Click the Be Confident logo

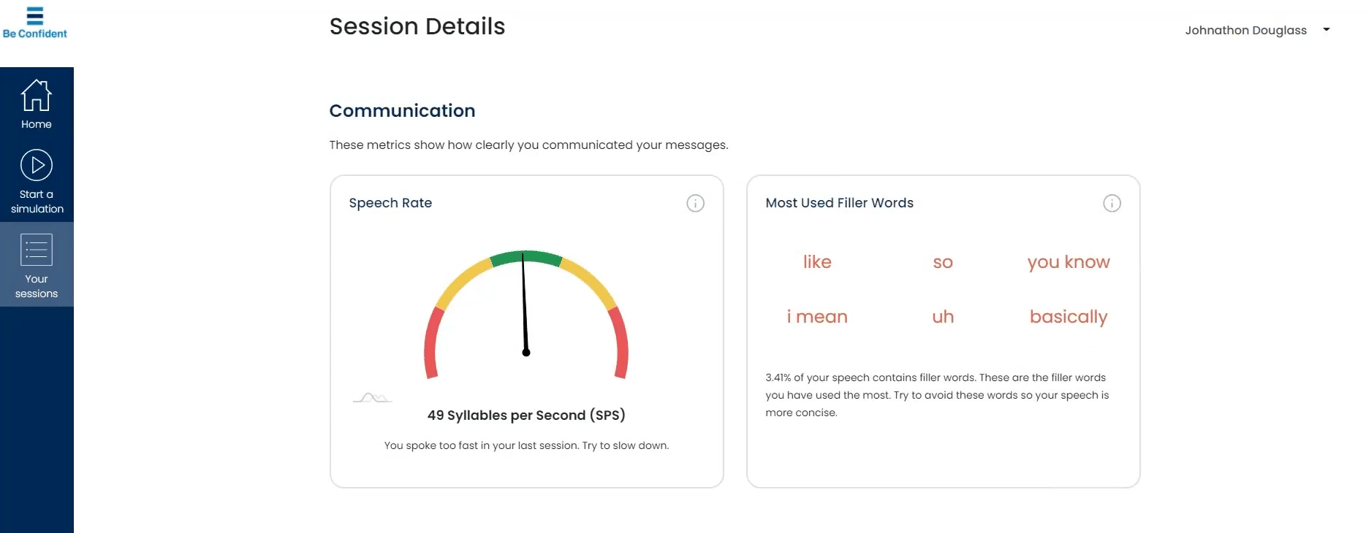(x=35, y=22)
